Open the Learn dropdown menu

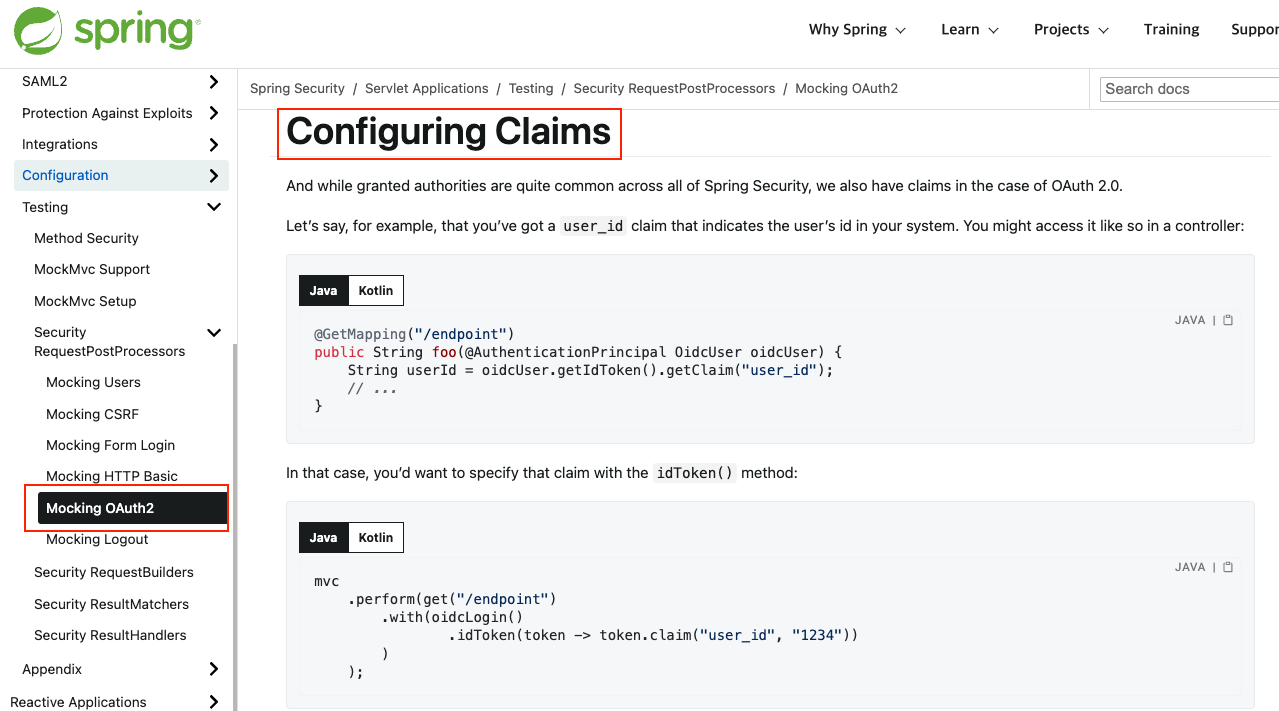coord(970,30)
